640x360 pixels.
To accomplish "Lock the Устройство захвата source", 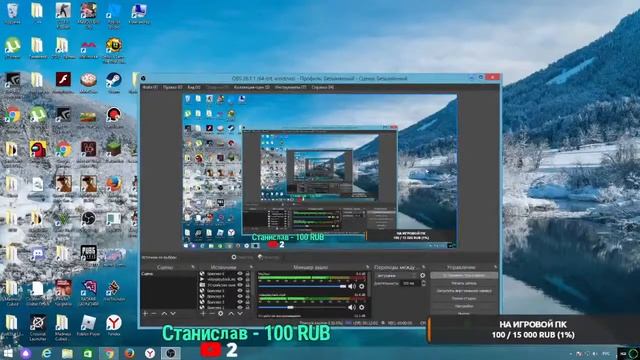I will 247,285.
